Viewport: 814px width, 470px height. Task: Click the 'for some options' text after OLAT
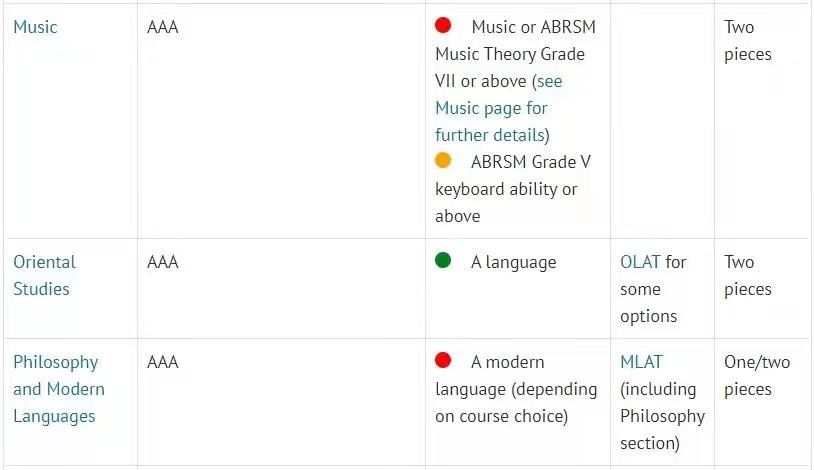[653, 289]
